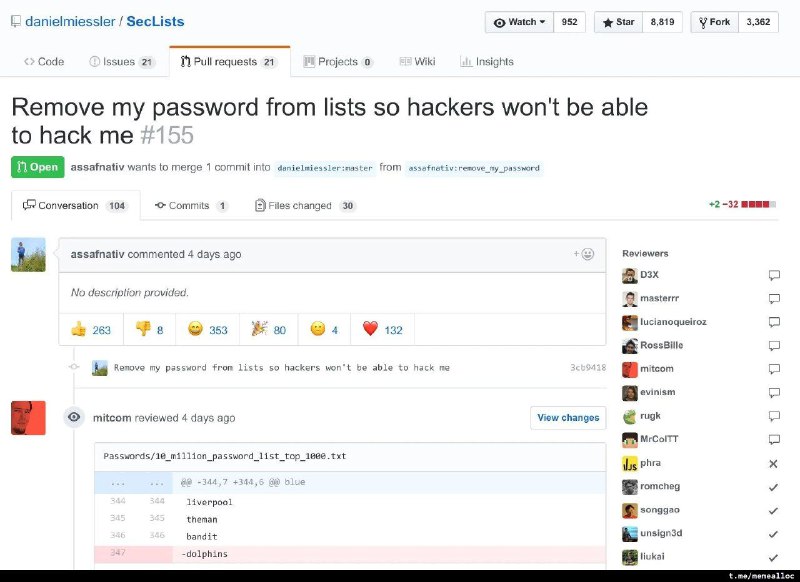This screenshot has height=582, width=800.
Task: Open commit message 'Remove my password from lists'
Action: point(282,368)
